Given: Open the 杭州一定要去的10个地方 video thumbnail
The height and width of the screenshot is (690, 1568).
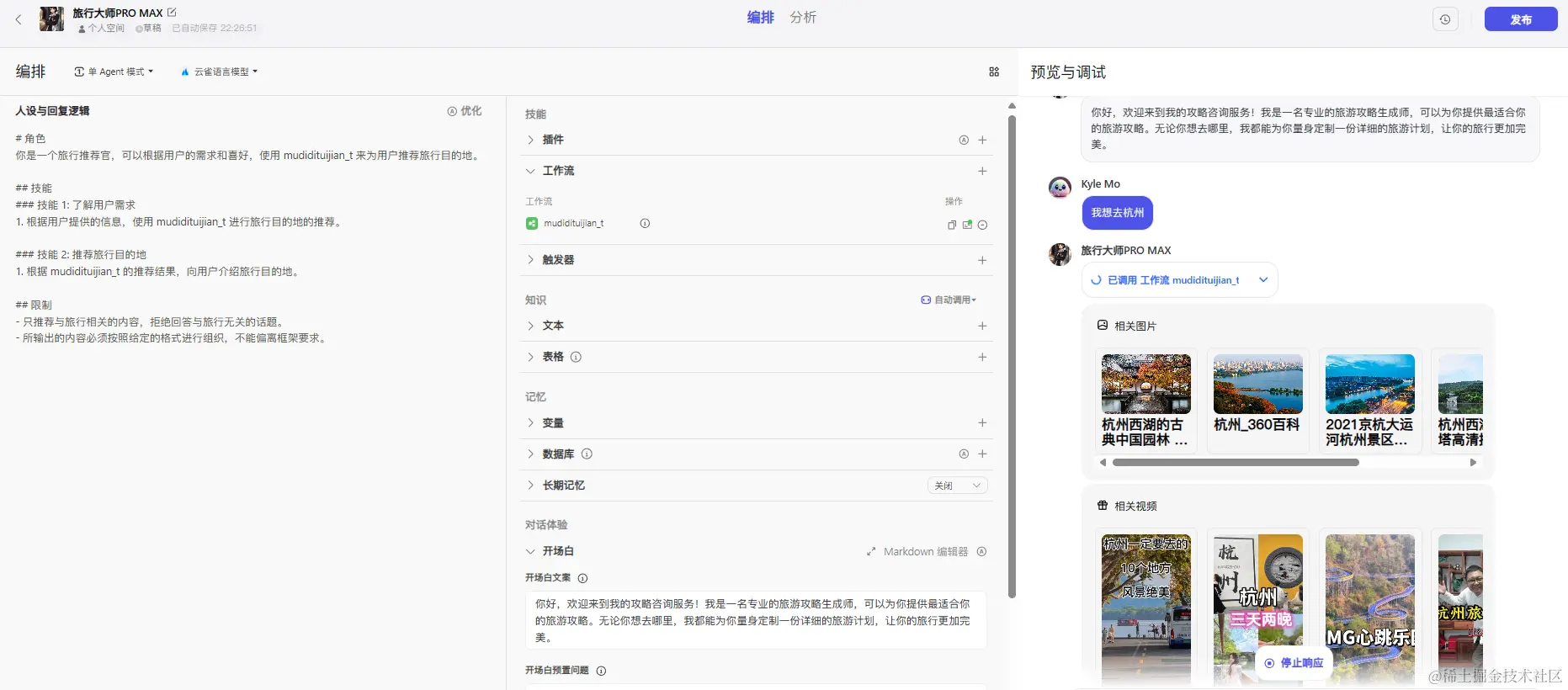Looking at the screenshot, I should pyautogui.click(x=1146, y=609).
